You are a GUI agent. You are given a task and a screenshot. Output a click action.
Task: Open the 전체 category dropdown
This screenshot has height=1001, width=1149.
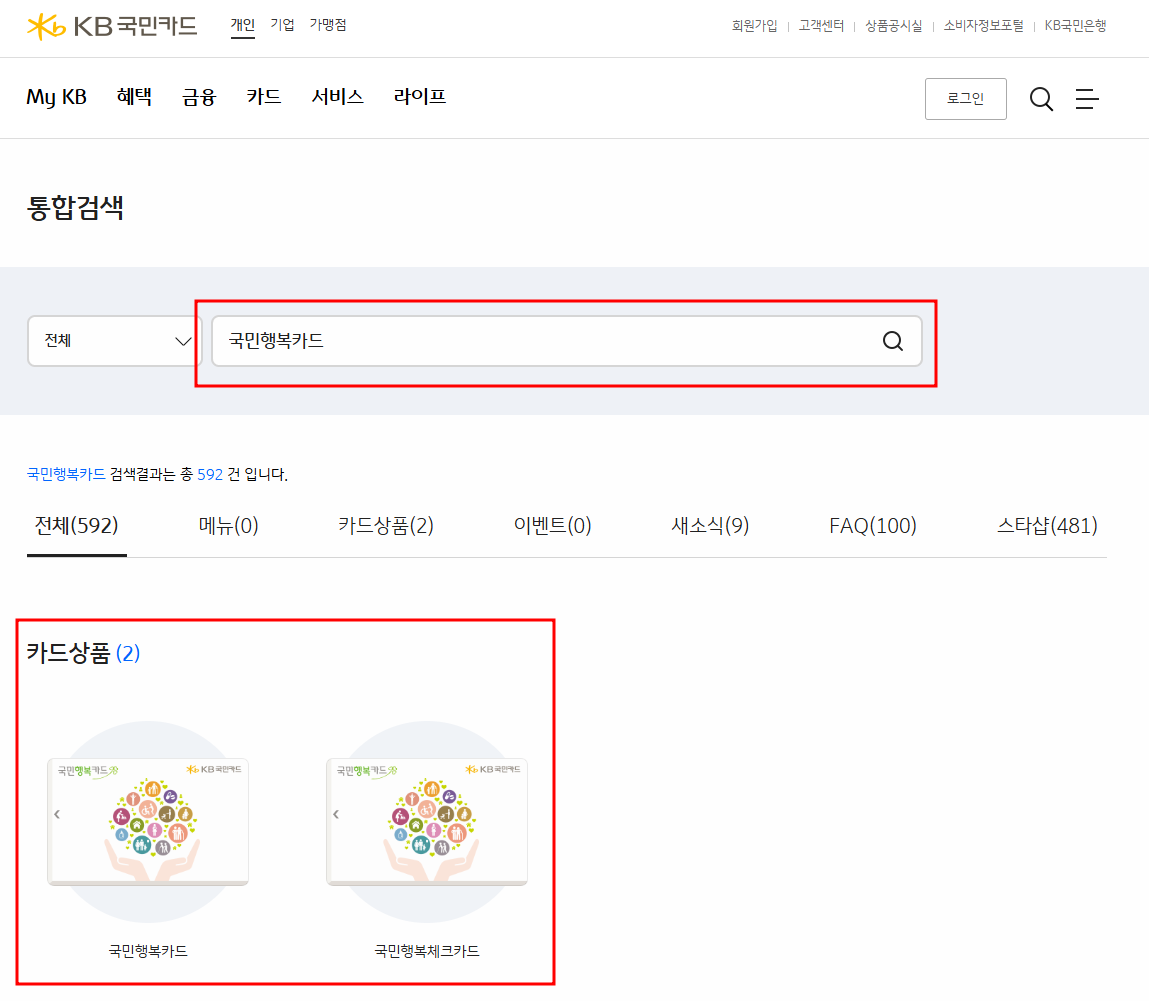tap(114, 341)
